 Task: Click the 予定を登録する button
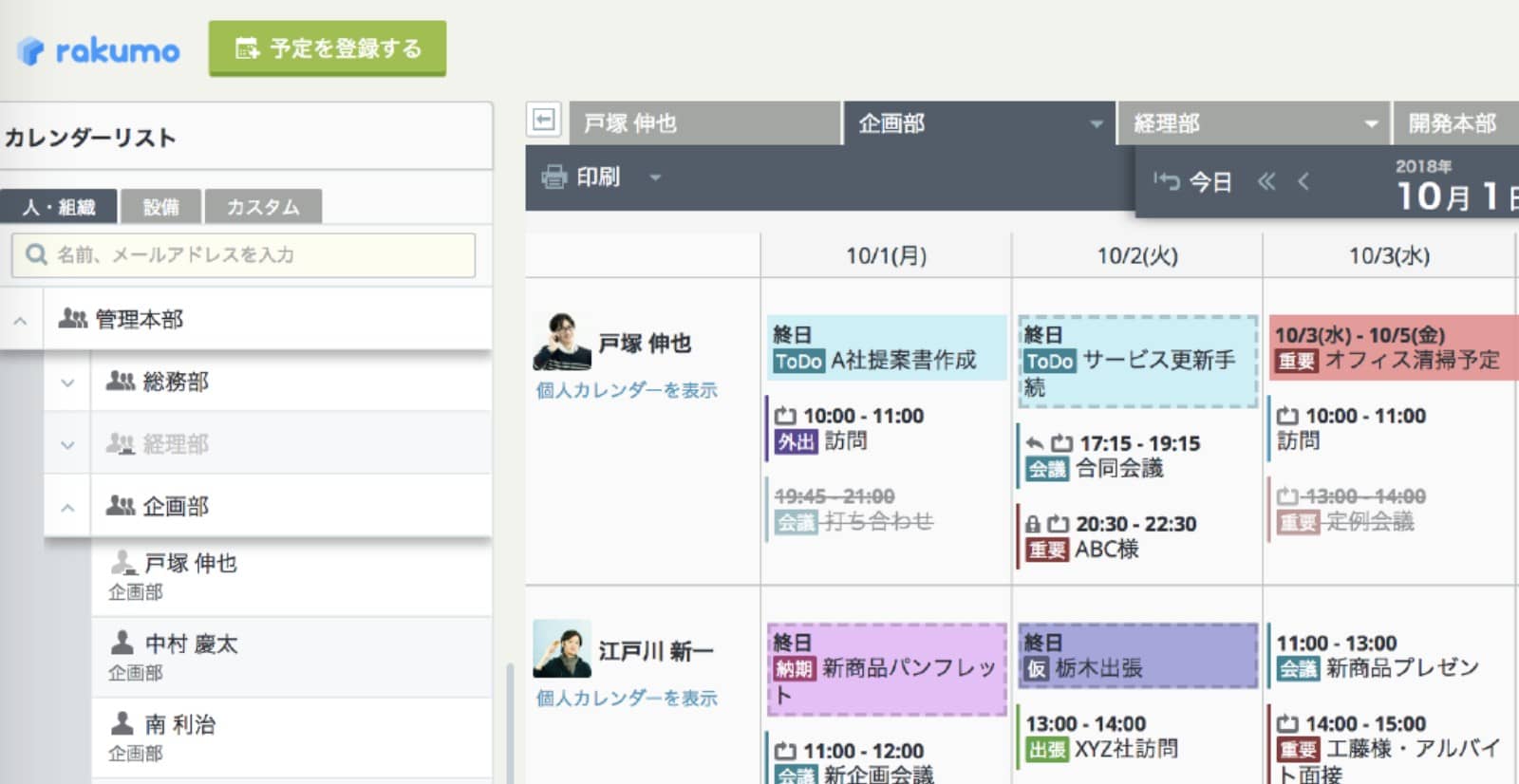pyautogui.click(x=328, y=47)
